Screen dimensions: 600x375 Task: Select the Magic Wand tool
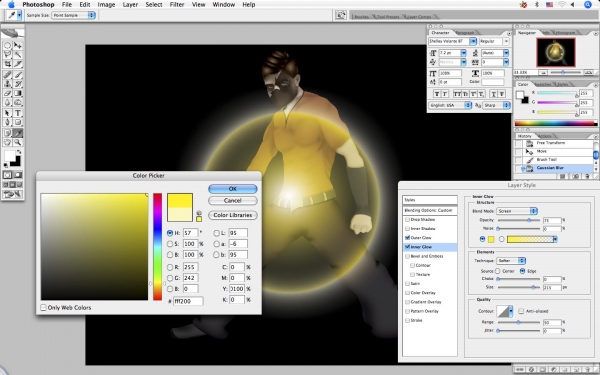tap(18, 55)
